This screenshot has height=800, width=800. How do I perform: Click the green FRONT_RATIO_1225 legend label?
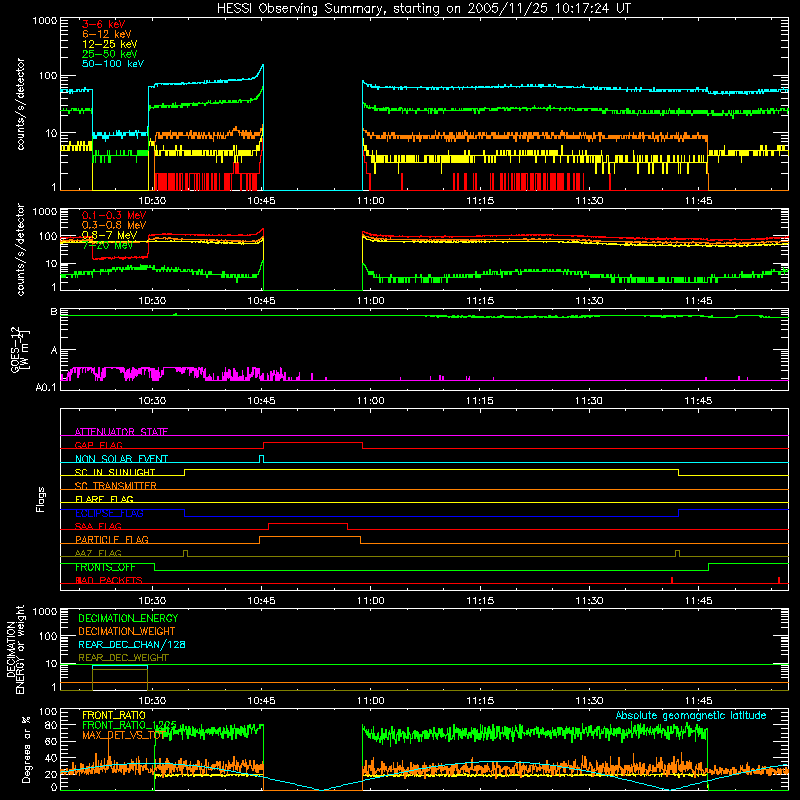129,725
